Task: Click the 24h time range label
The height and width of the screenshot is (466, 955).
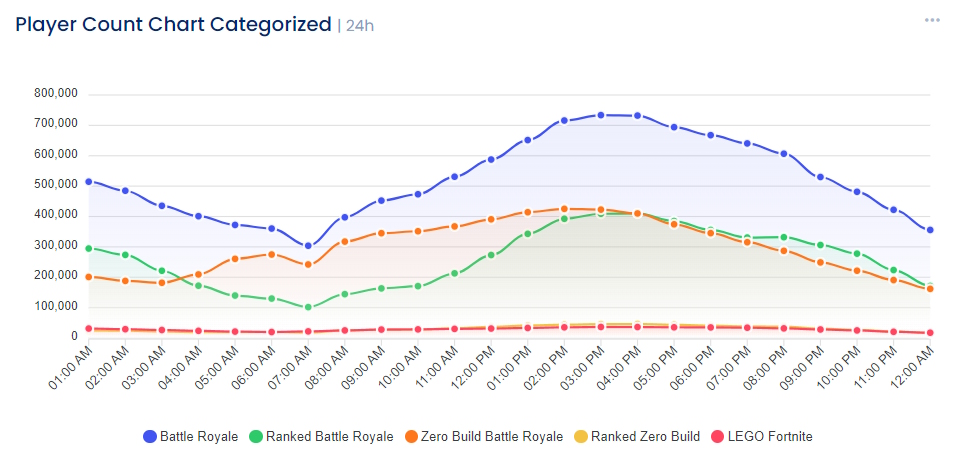Action: pos(359,26)
